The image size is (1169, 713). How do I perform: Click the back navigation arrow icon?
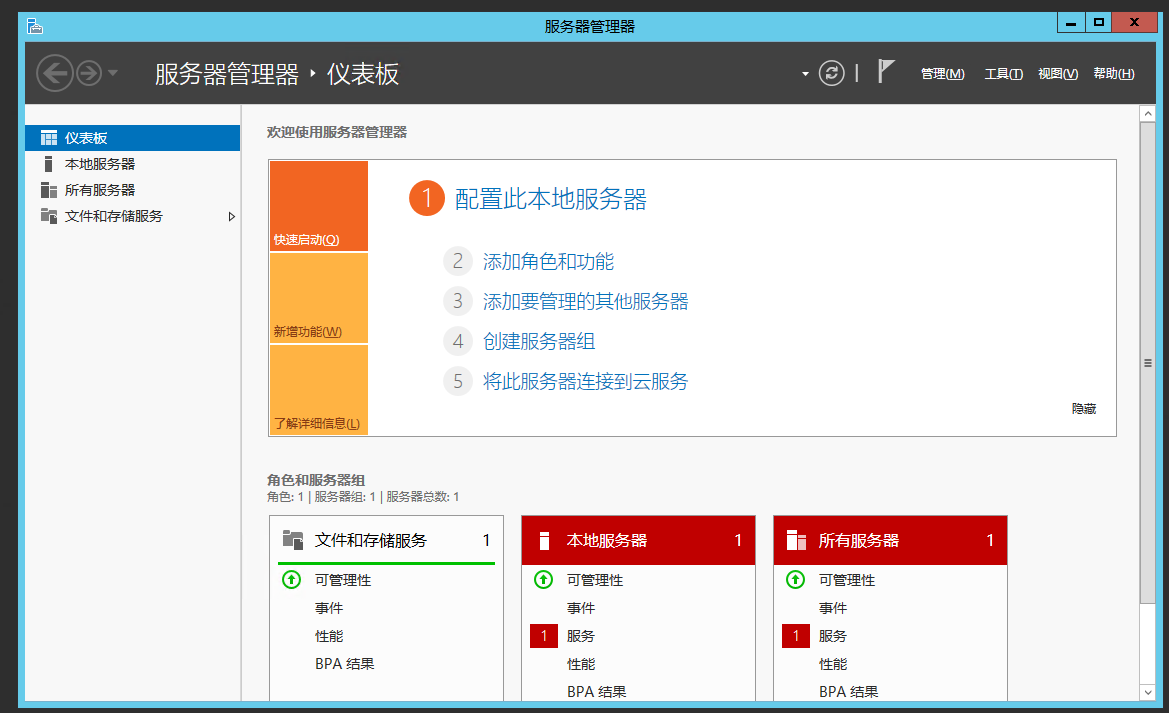coord(54,73)
